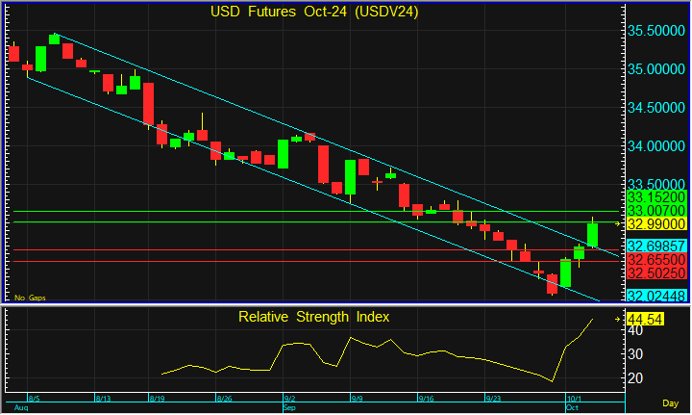Click the 8/26 date on time axis

click(x=225, y=399)
